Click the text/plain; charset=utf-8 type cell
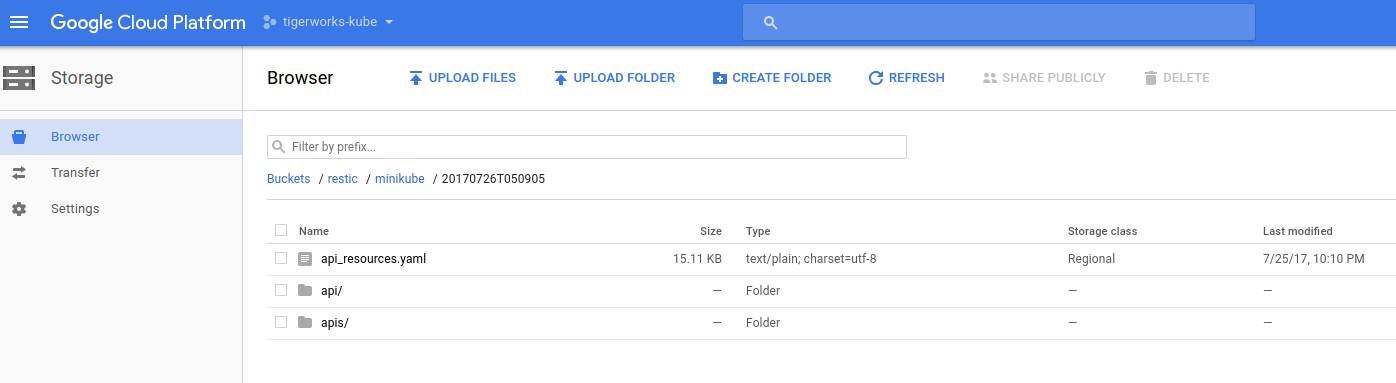This screenshot has width=1396, height=383. tap(811, 259)
